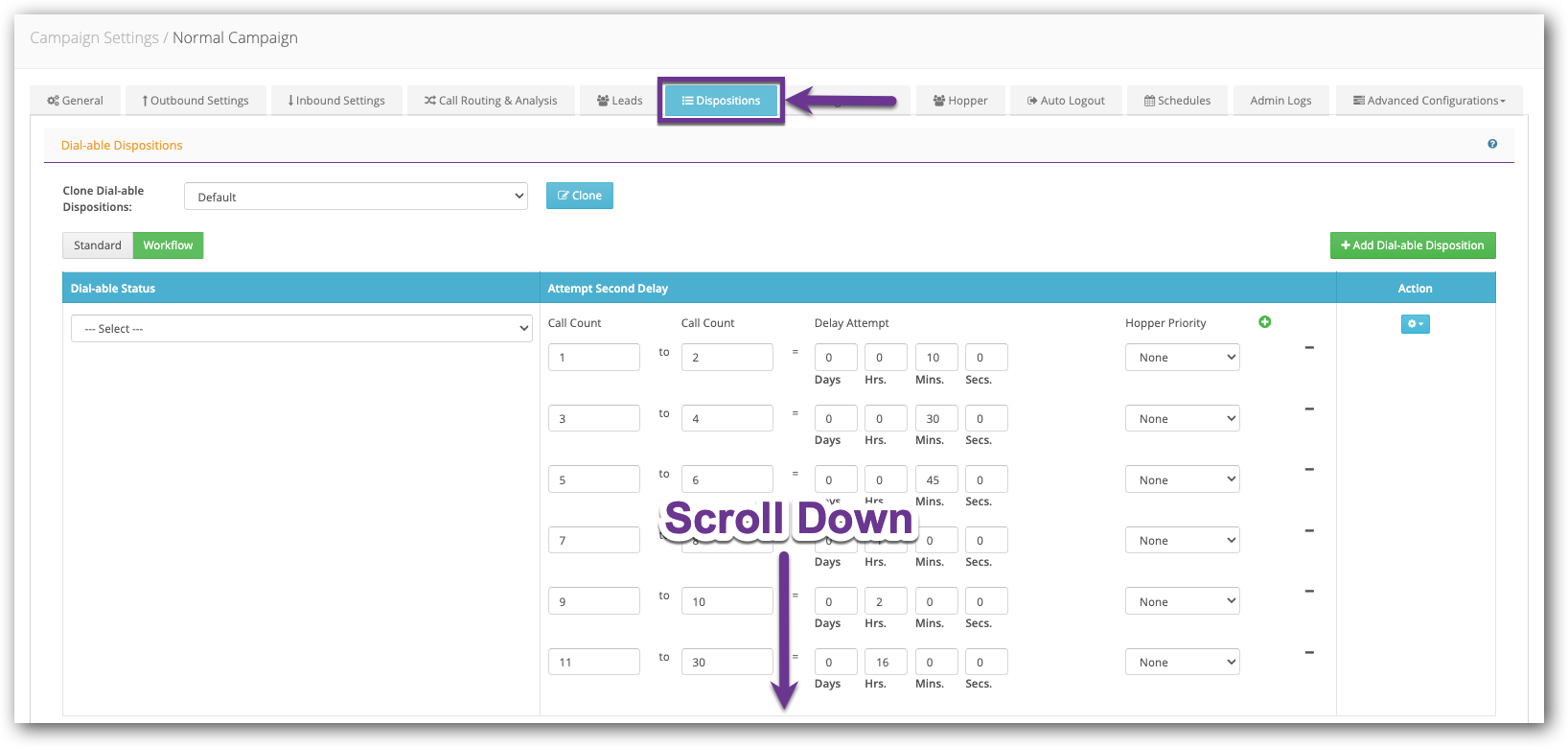
Task: Open the Dial-able Status select dropdown
Action: tap(302, 329)
